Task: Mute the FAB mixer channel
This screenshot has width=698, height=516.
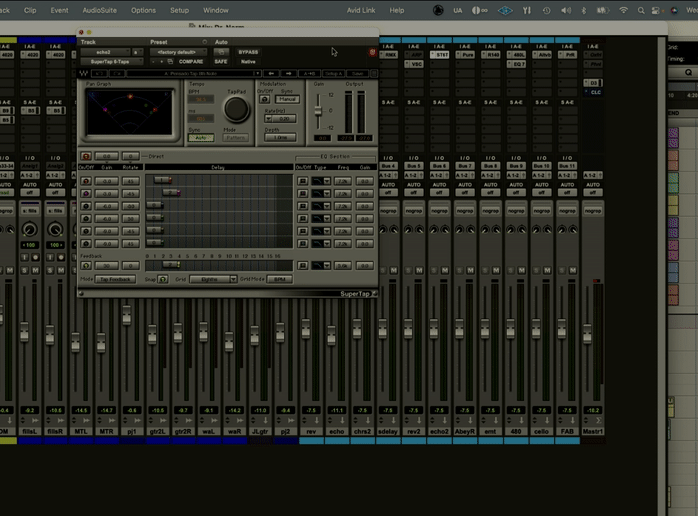Action: click(x=573, y=270)
